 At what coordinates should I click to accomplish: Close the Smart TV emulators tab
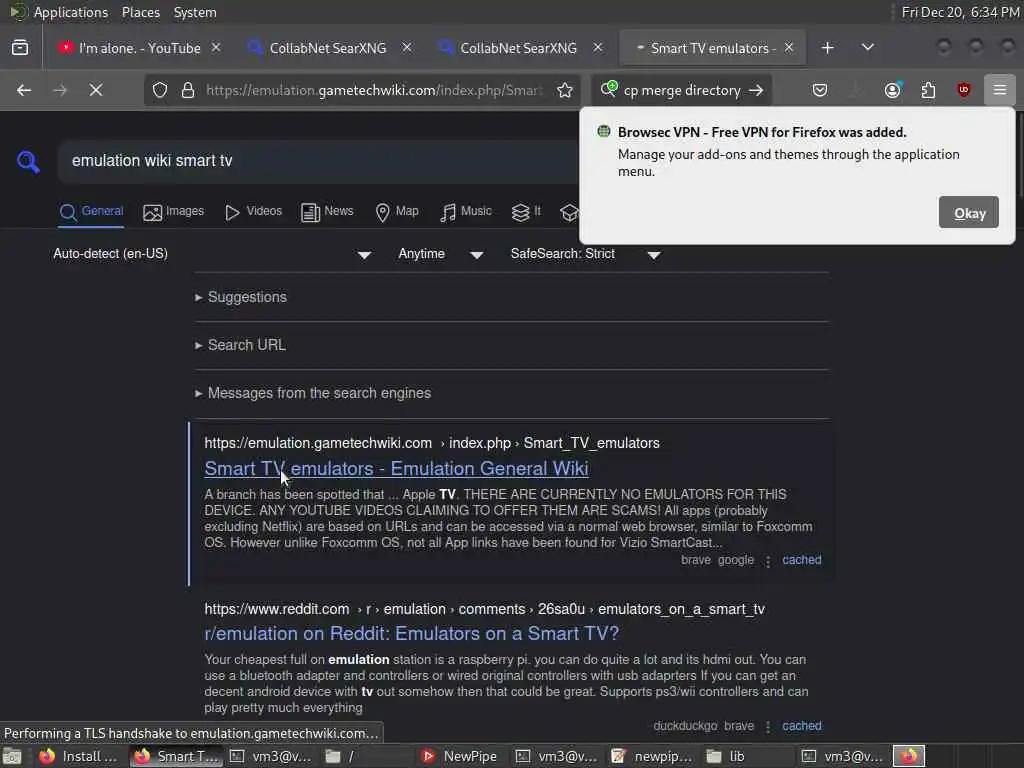click(789, 48)
